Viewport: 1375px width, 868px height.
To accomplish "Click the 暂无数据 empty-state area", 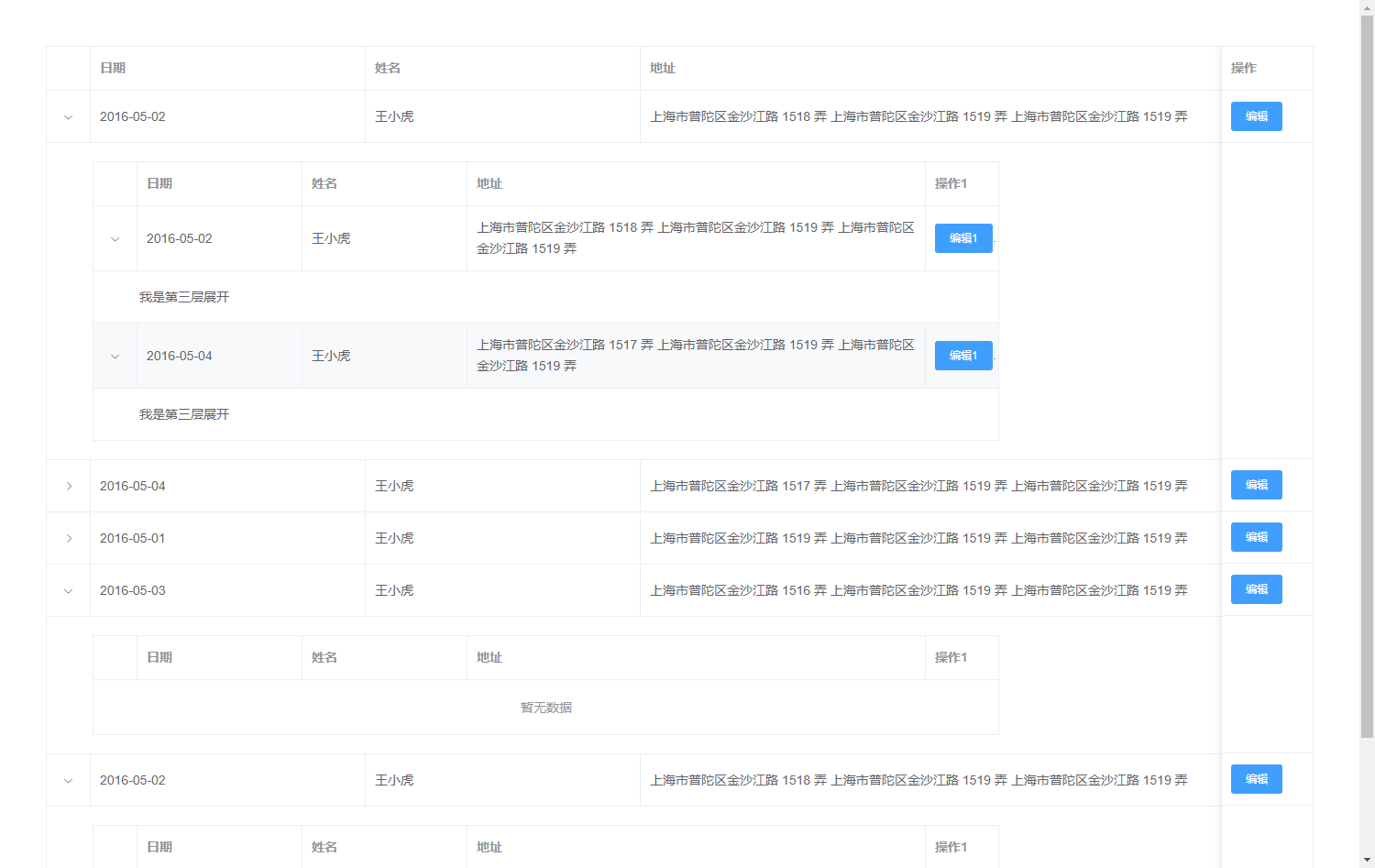I will click(544, 707).
